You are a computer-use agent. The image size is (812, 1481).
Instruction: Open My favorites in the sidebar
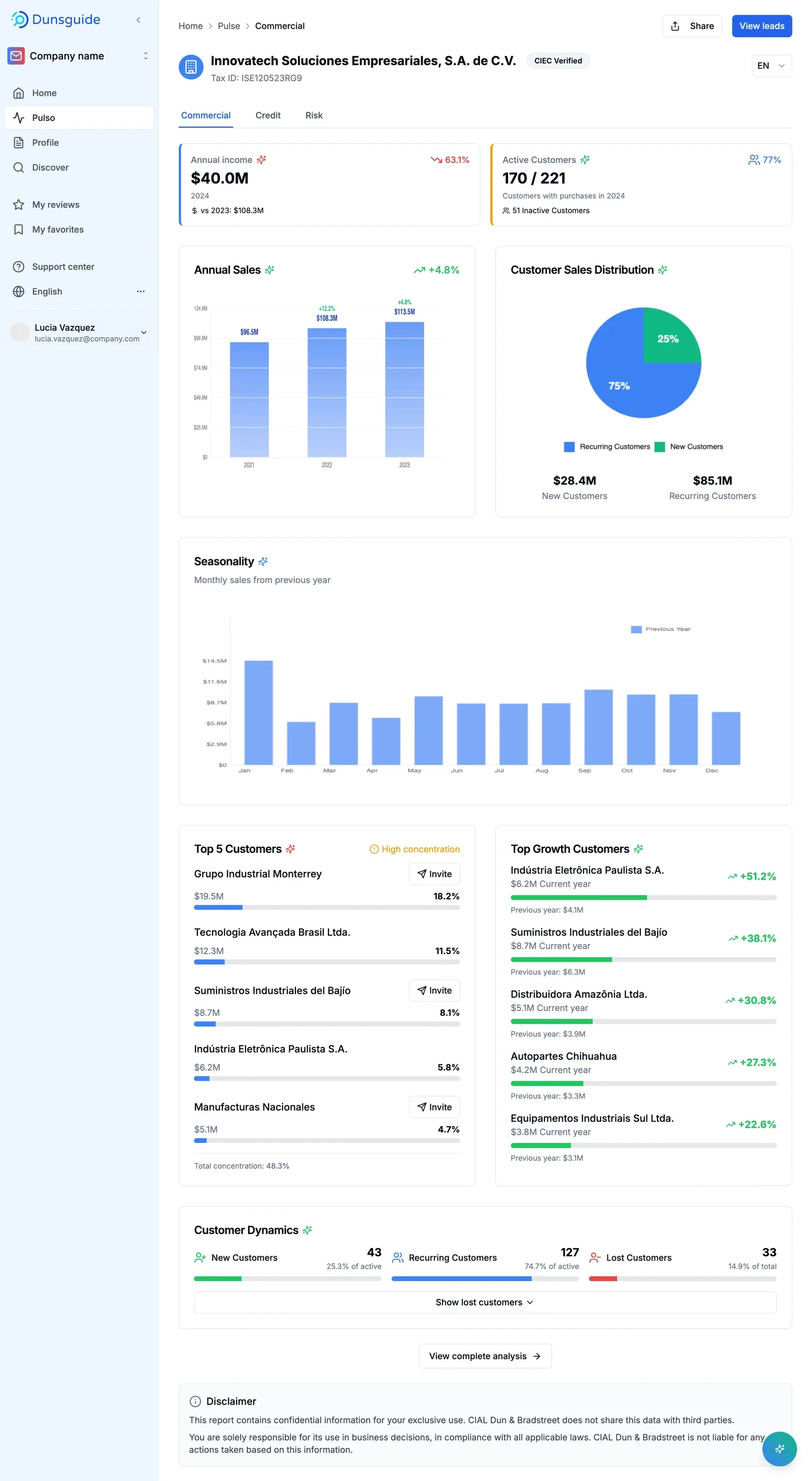pos(79,229)
